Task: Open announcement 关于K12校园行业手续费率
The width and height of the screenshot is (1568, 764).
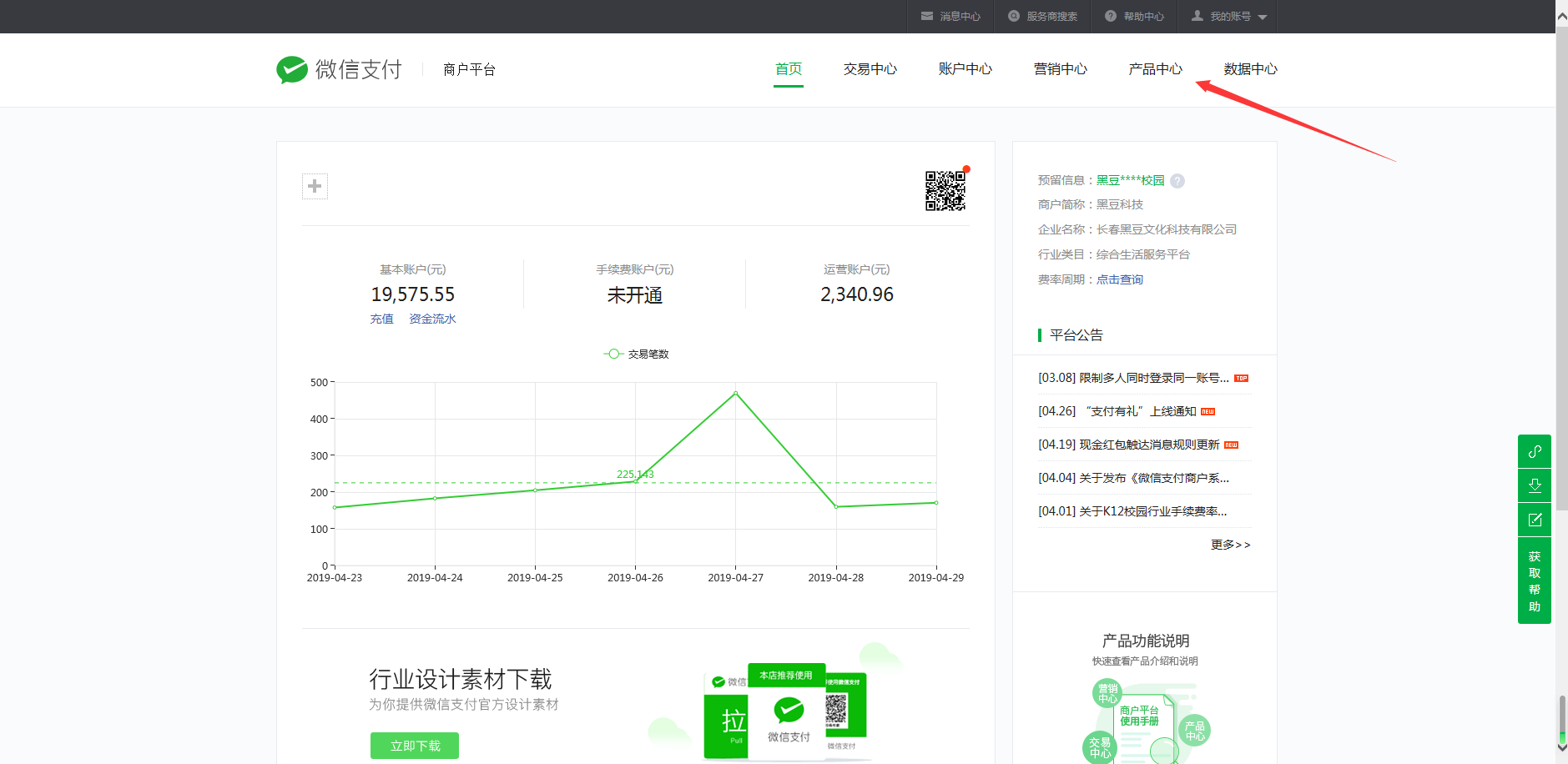Action: click(1132, 511)
